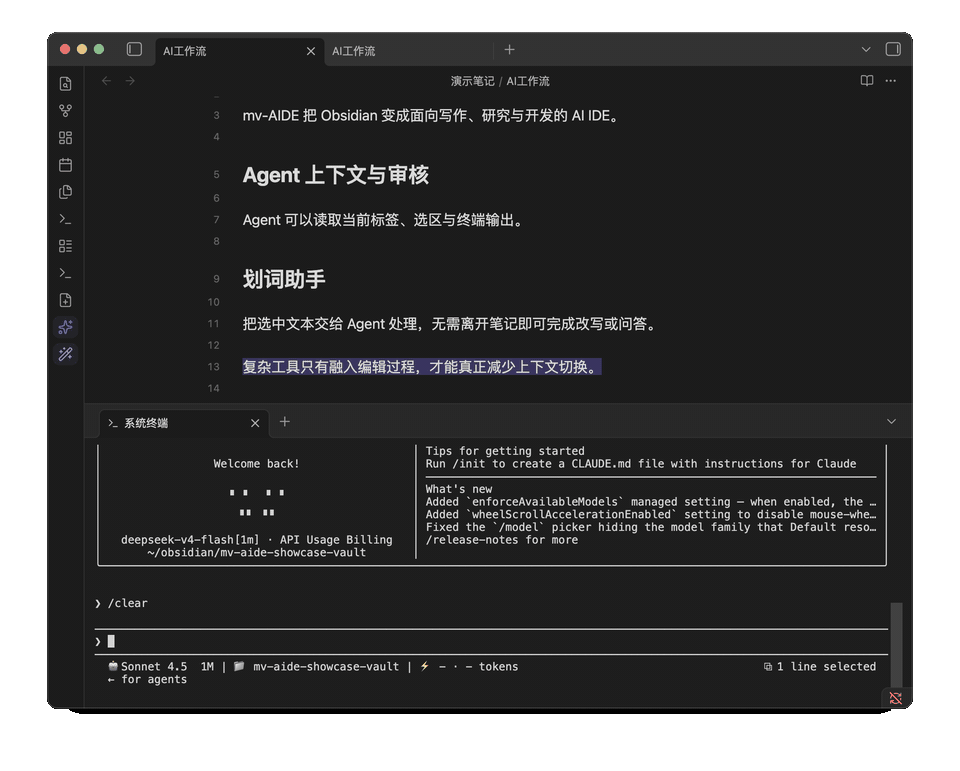960x771 pixels.
Task: Close the 系统终端 terminal tab
Action: (255, 423)
